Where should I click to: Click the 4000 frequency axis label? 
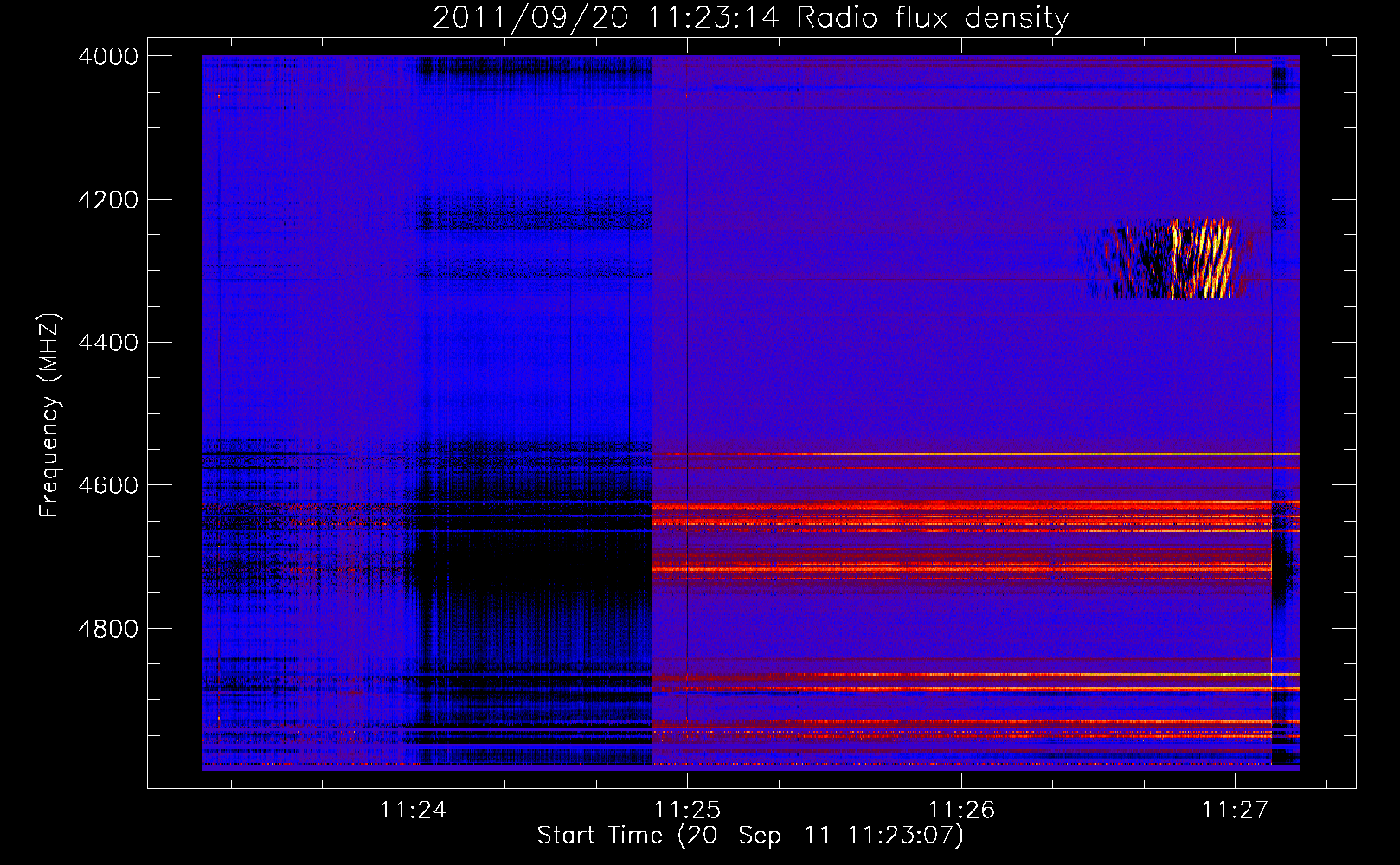[x=108, y=56]
